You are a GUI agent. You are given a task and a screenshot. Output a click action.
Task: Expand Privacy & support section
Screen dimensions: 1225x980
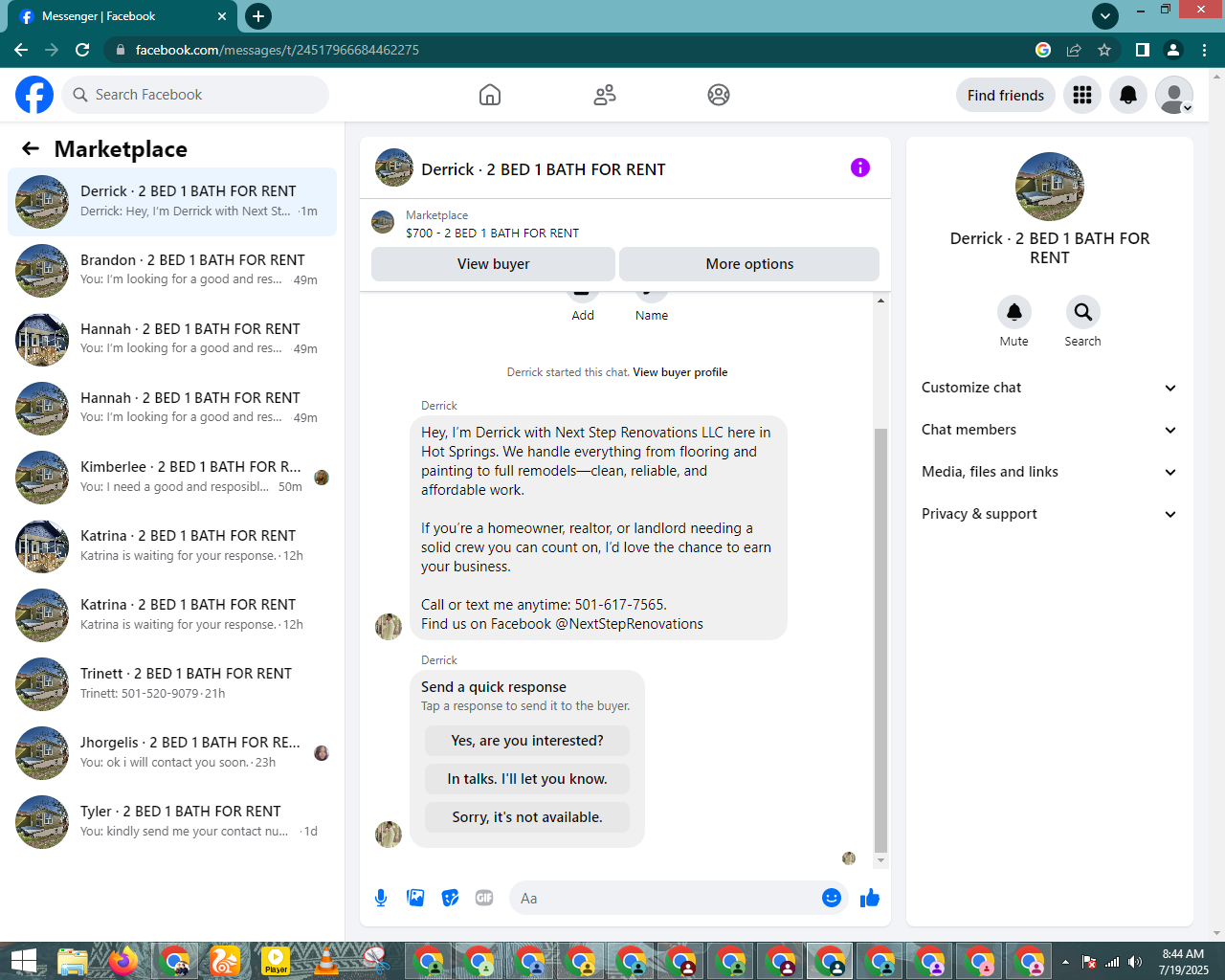(1050, 514)
